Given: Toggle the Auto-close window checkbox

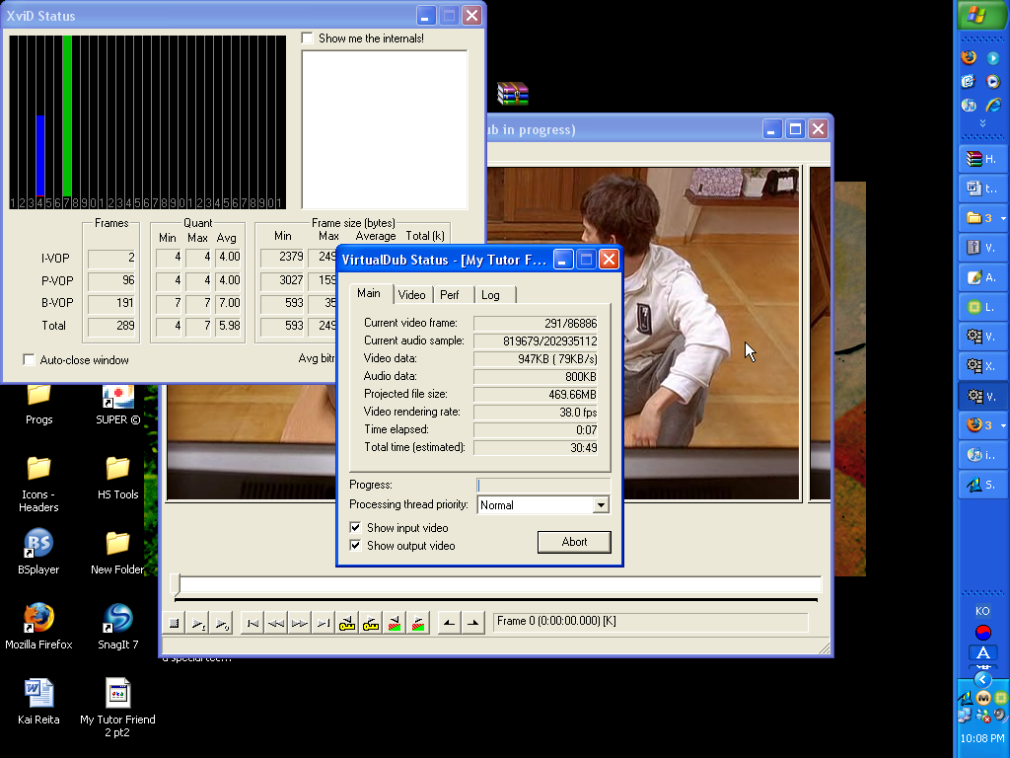Looking at the screenshot, I should point(29,360).
